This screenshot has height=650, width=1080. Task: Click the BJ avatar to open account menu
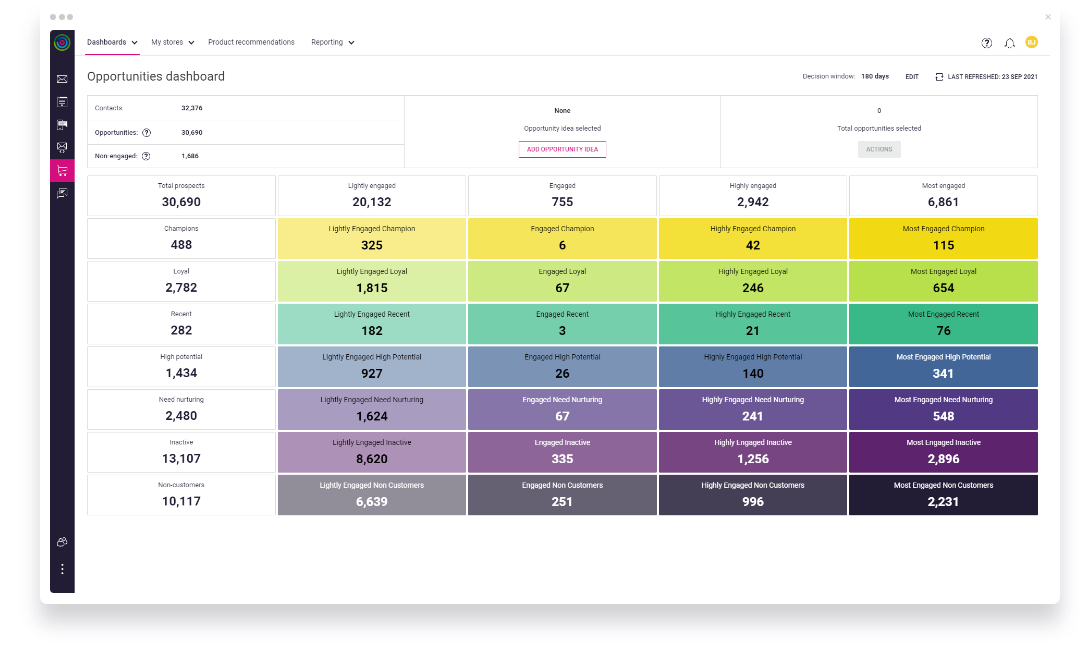[x=1032, y=43]
